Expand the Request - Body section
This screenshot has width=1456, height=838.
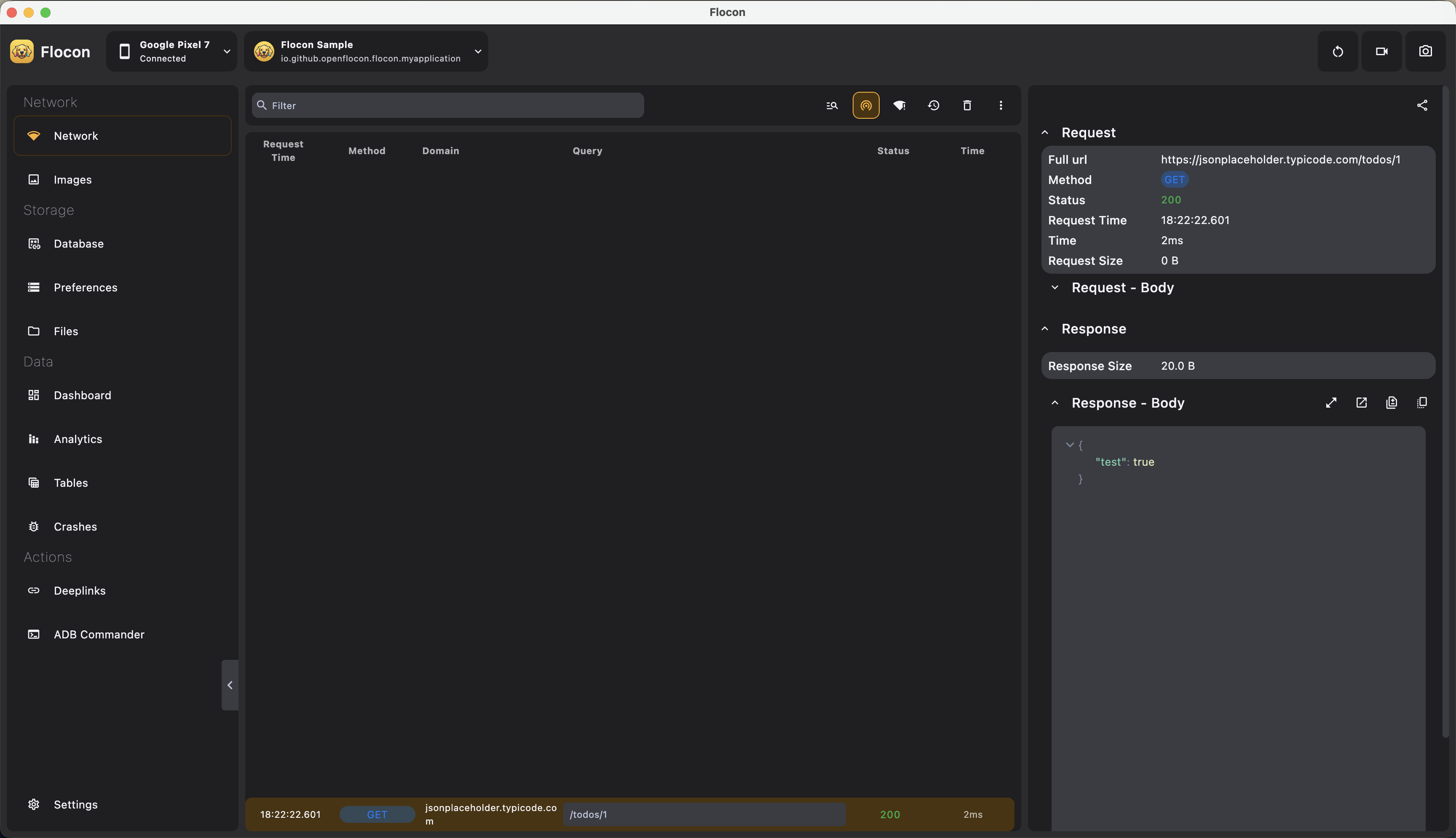tap(1055, 287)
